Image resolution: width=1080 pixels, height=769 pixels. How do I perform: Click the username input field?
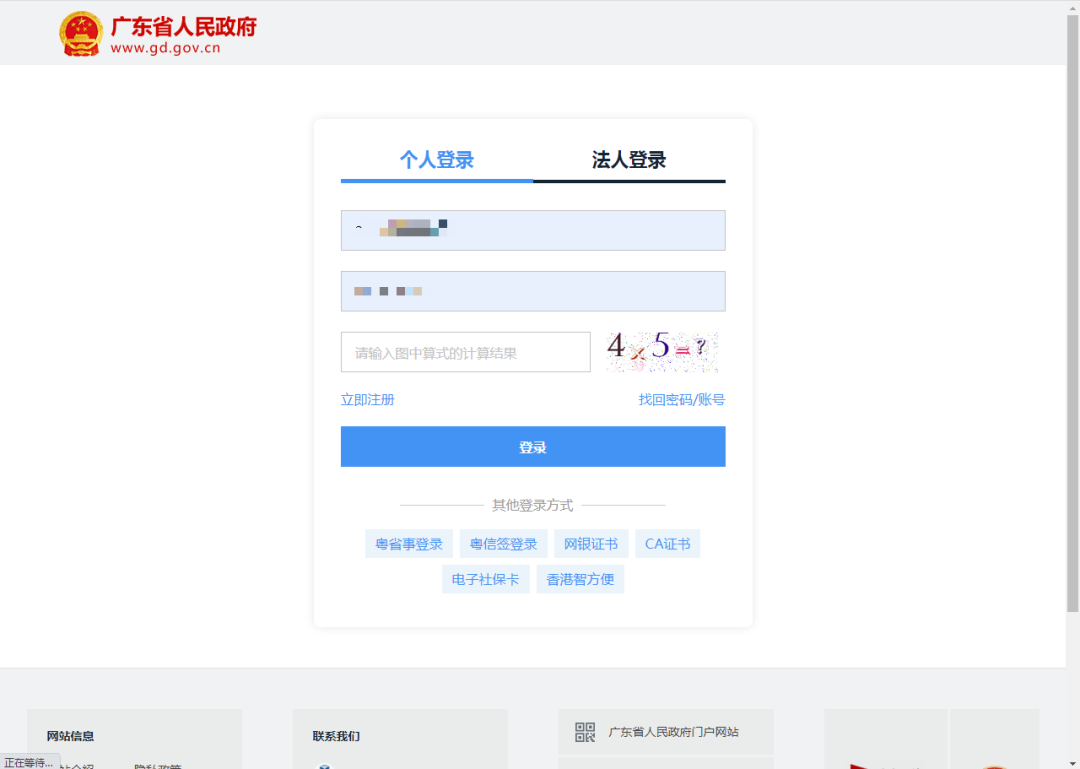click(532, 230)
